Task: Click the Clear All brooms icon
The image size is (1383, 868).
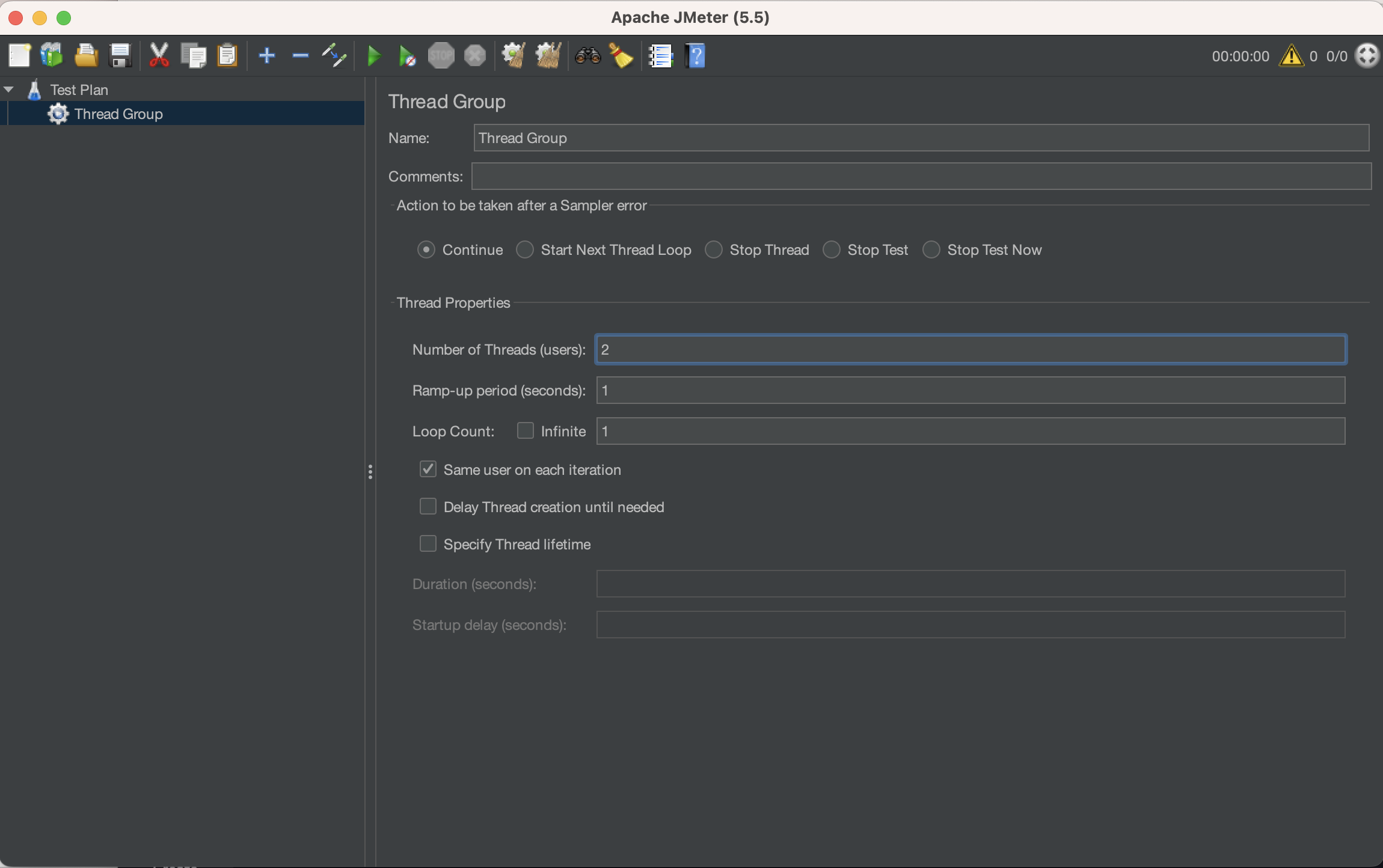Action: (548, 56)
